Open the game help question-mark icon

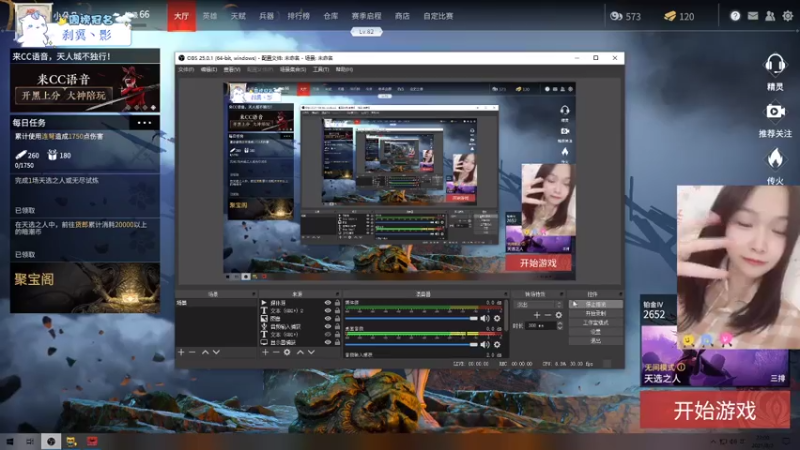point(735,16)
